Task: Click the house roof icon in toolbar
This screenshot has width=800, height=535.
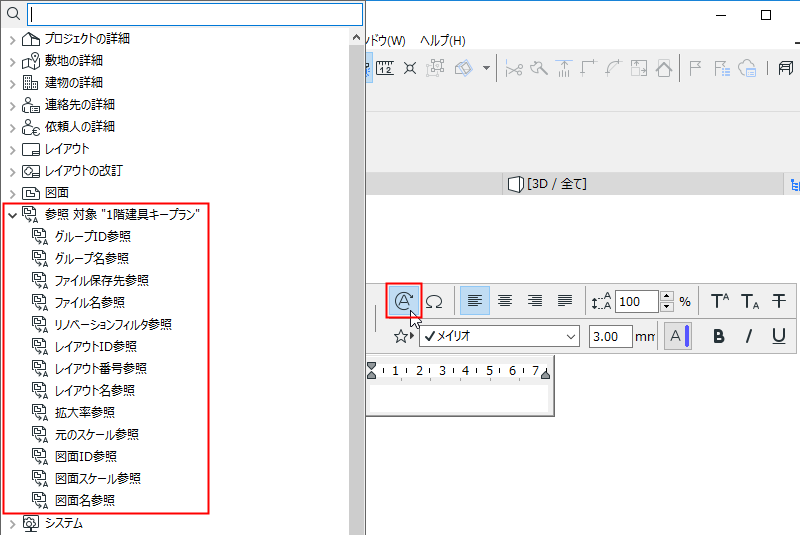Action: click(664, 68)
